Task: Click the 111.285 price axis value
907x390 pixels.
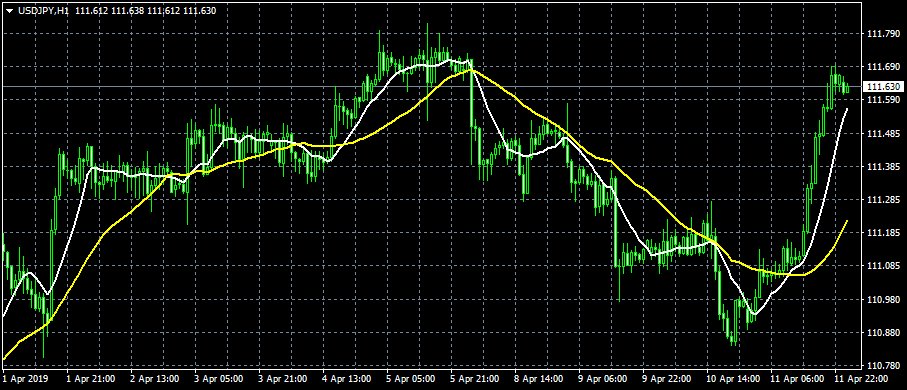Action: [882, 200]
